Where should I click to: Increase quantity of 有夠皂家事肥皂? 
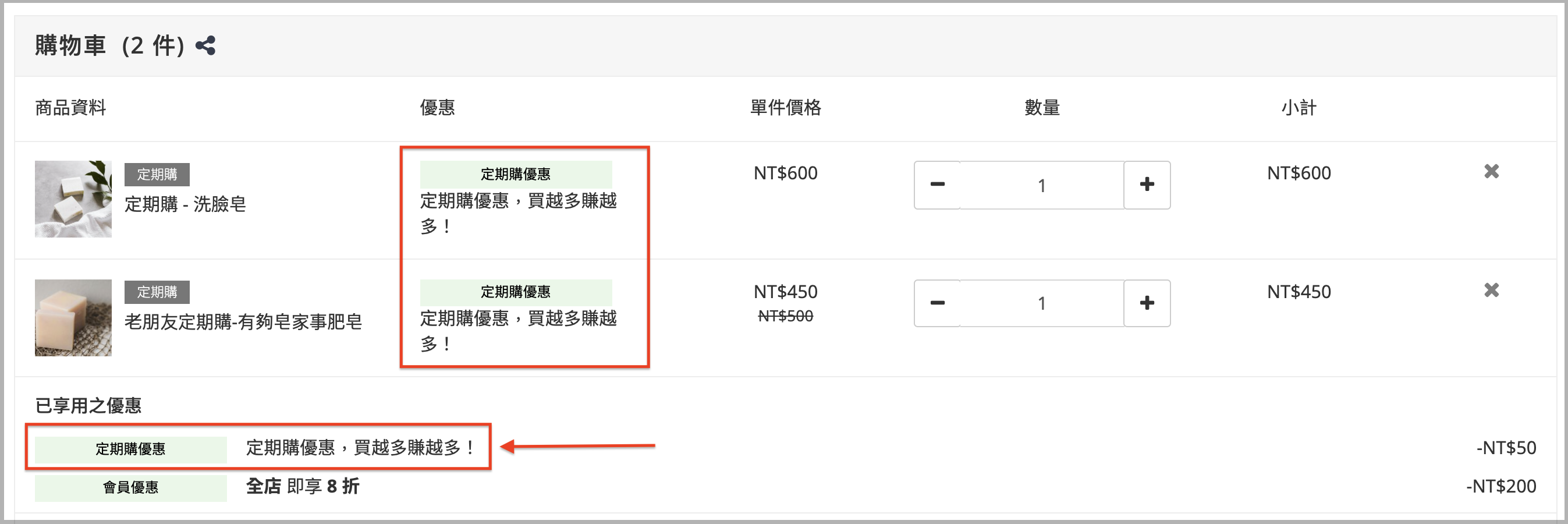point(1147,303)
